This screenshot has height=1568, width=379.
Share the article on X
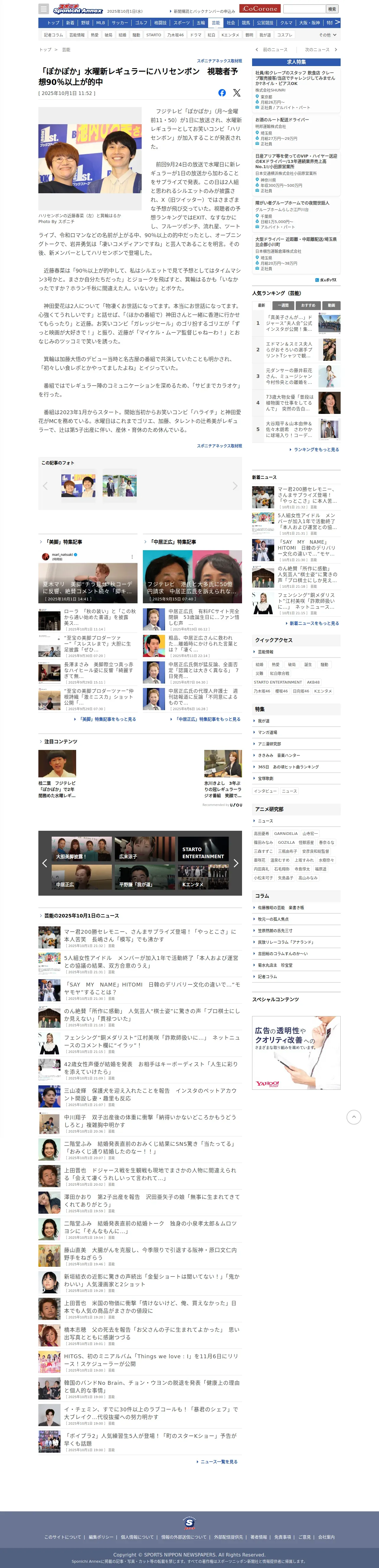pyautogui.click(x=236, y=93)
